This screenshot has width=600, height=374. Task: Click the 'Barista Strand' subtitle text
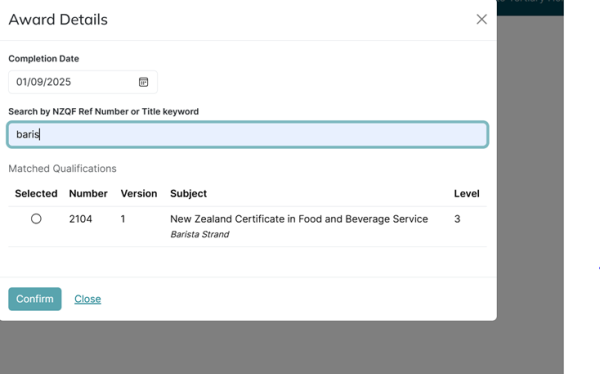click(200, 234)
